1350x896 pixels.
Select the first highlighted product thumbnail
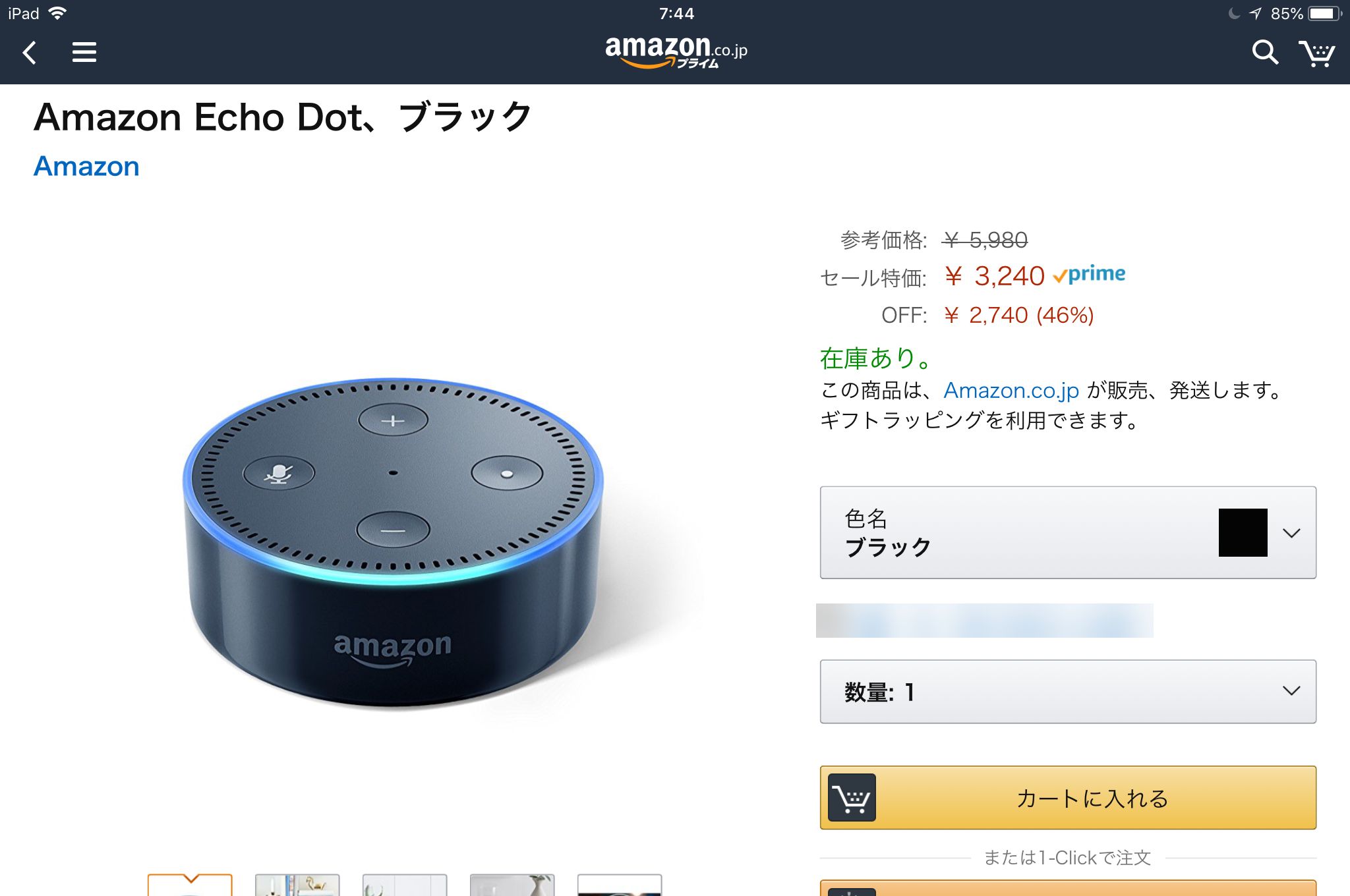click(x=190, y=885)
